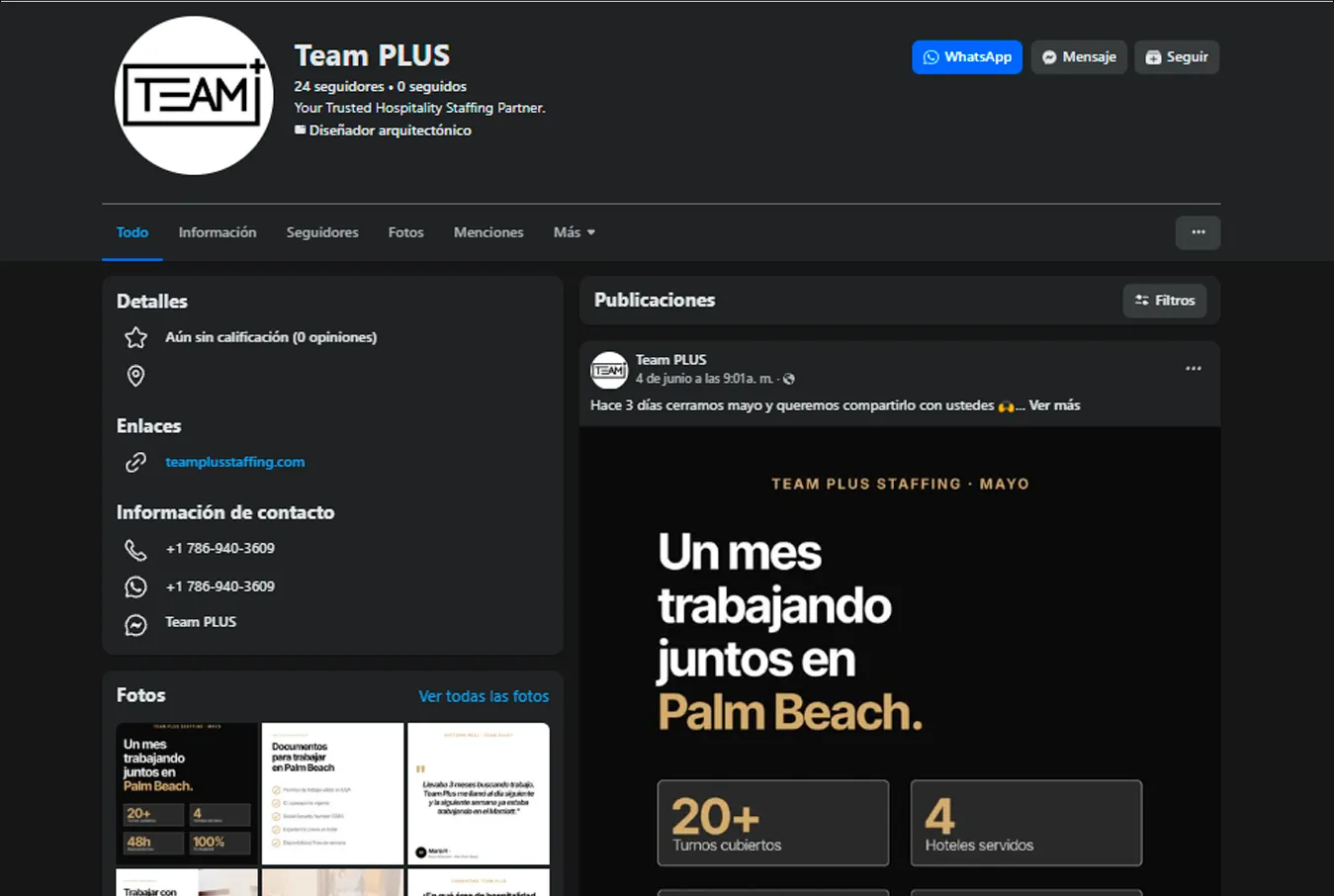Open the Menciones tab
The image size is (1334, 896).
(x=489, y=232)
